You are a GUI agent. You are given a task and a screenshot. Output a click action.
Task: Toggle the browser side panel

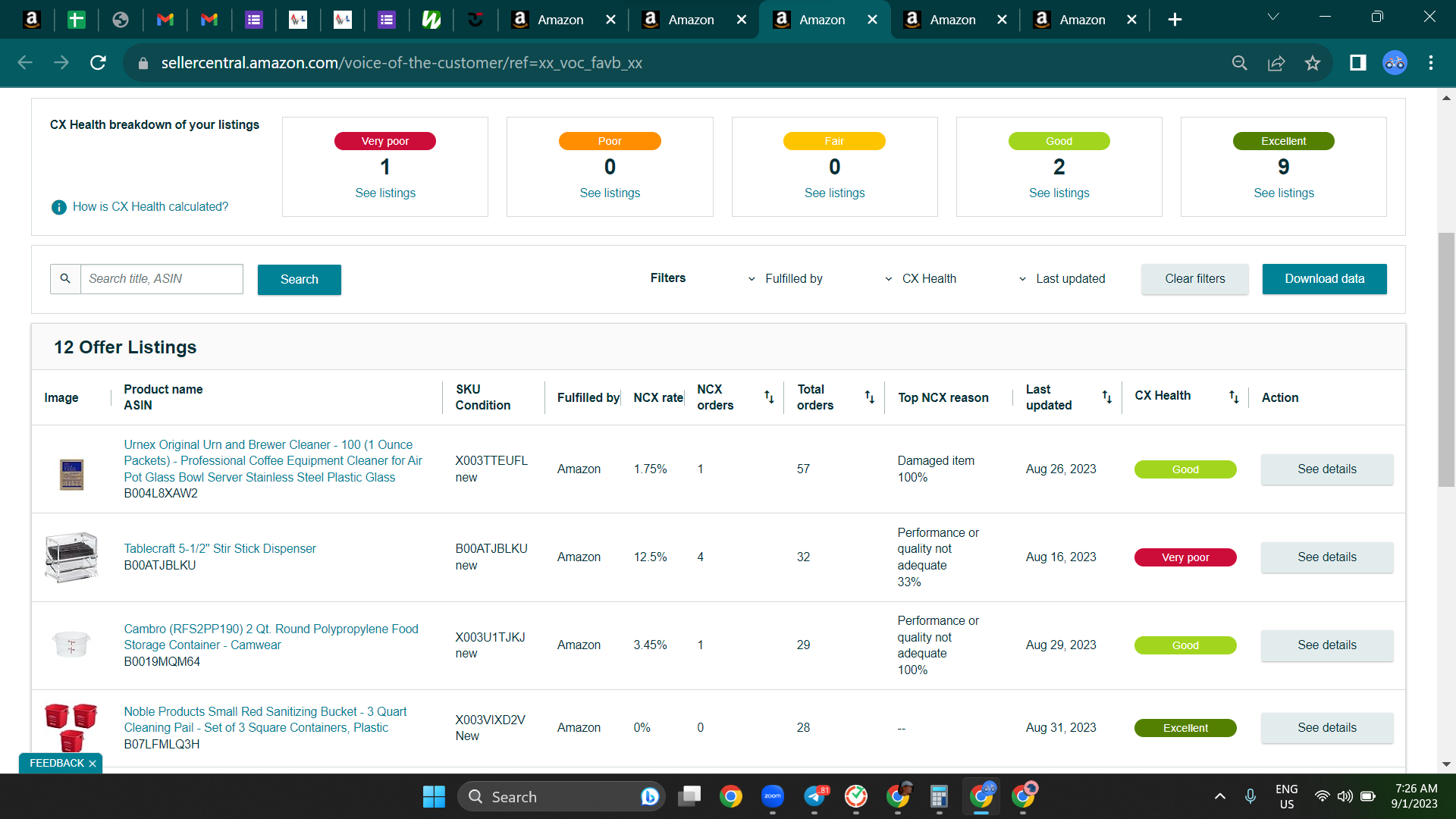[x=1358, y=63]
